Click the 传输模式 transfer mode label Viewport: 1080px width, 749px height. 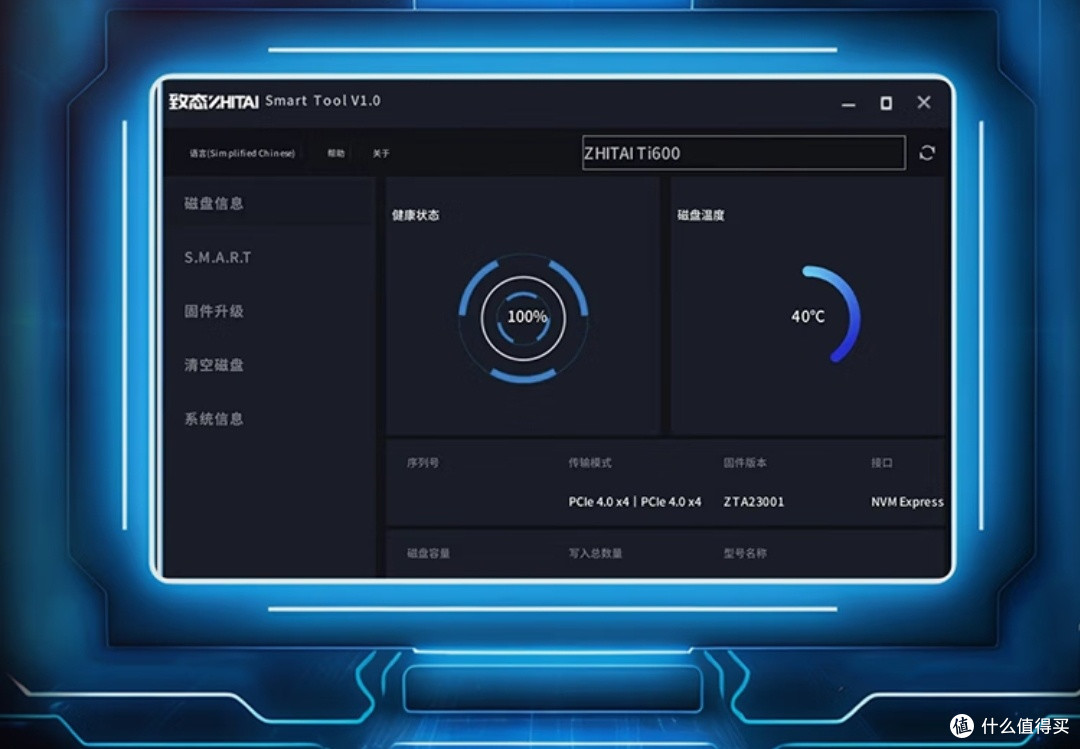pyautogui.click(x=590, y=462)
